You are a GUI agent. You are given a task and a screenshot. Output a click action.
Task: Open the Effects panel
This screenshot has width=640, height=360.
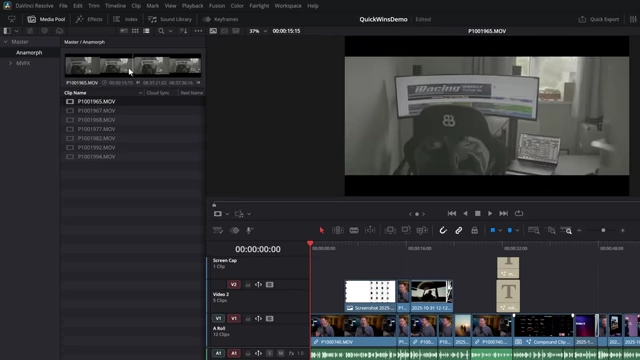tap(89, 19)
